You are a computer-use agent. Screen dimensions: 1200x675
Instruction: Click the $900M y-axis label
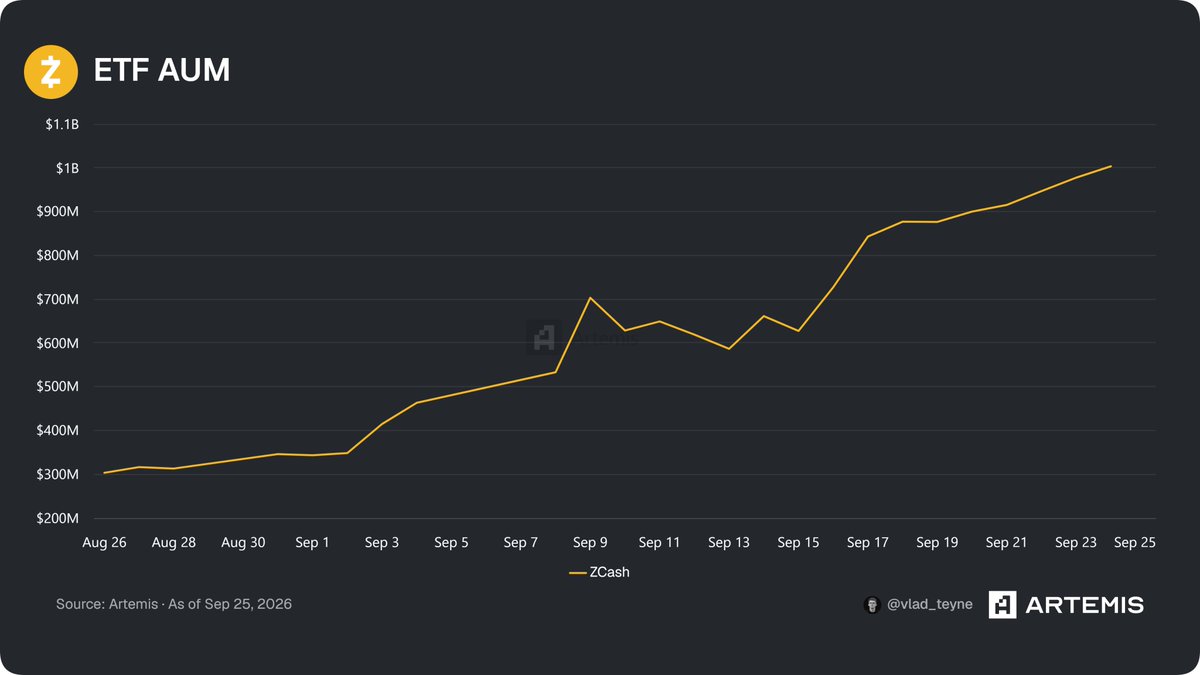click(x=58, y=212)
